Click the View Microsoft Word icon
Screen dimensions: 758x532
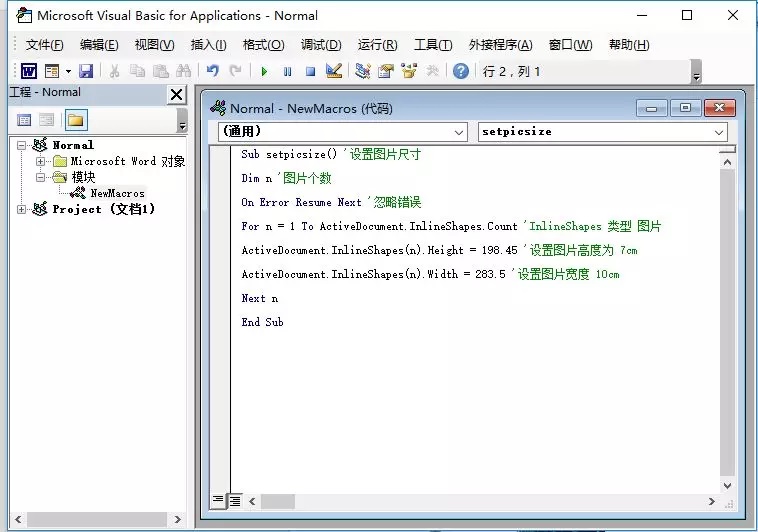tap(29, 72)
